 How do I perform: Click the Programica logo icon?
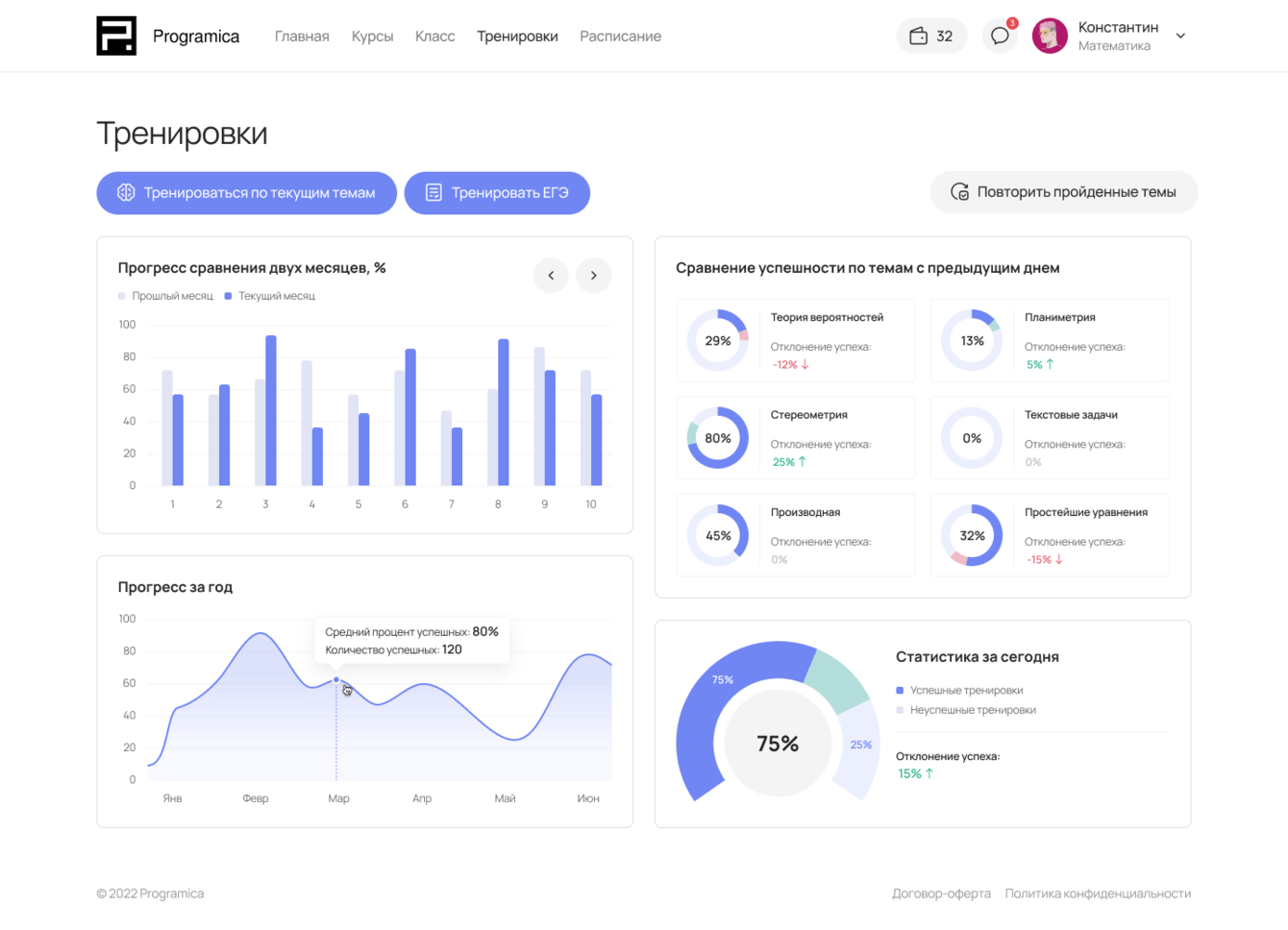[x=116, y=36]
